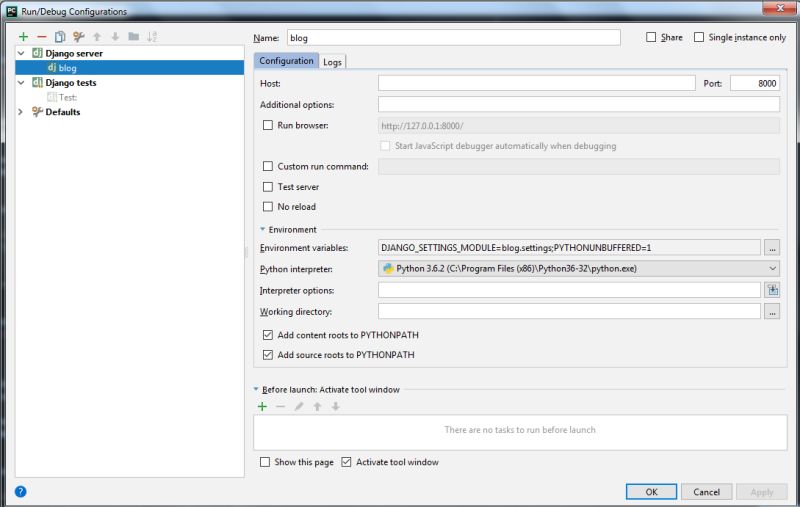
Task: Enable the Test server checkbox
Action: tap(268, 187)
